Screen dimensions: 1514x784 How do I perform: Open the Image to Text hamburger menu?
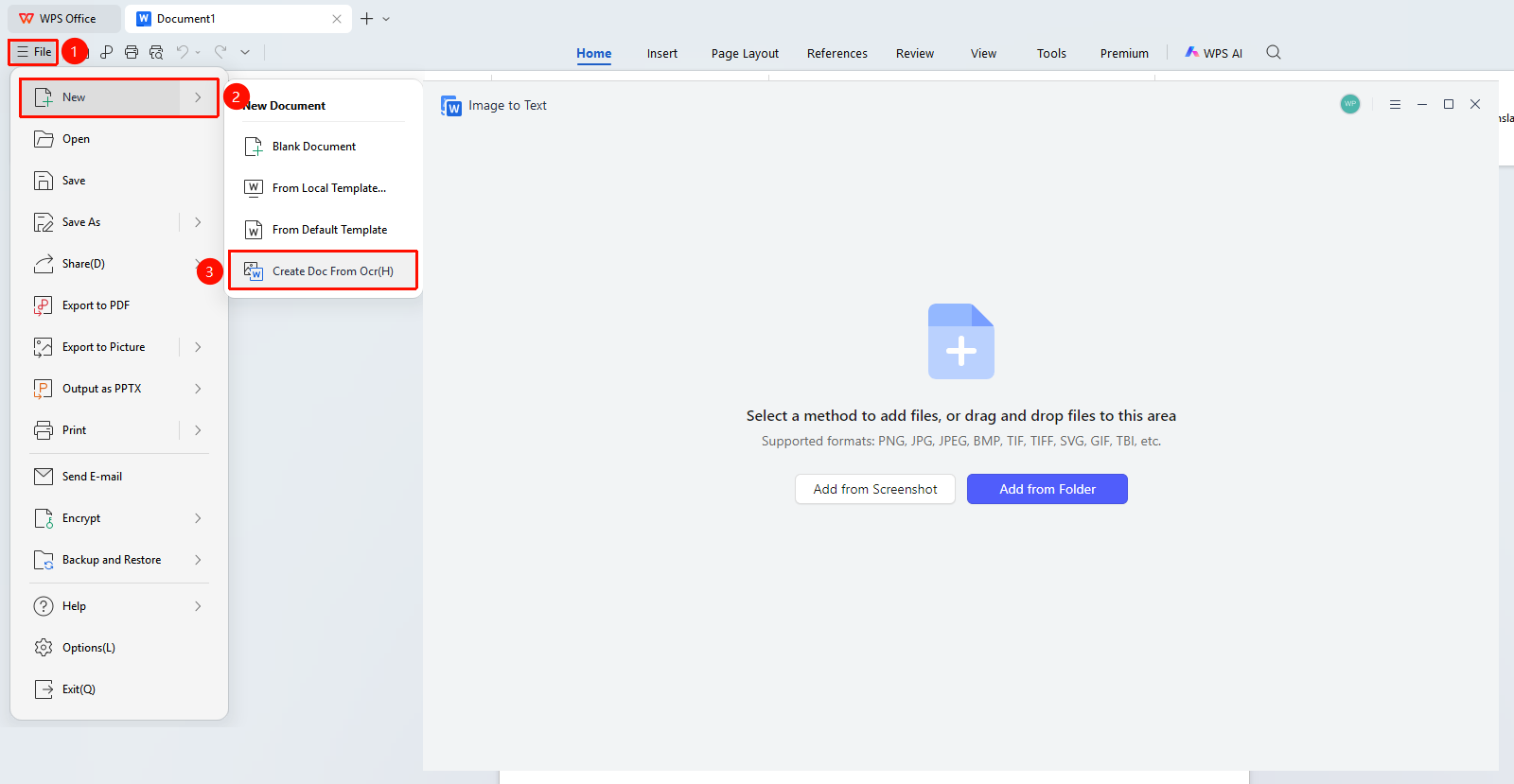click(x=1395, y=104)
